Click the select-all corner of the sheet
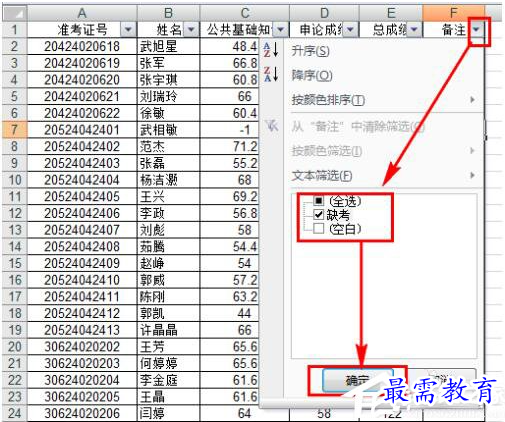 15,13
